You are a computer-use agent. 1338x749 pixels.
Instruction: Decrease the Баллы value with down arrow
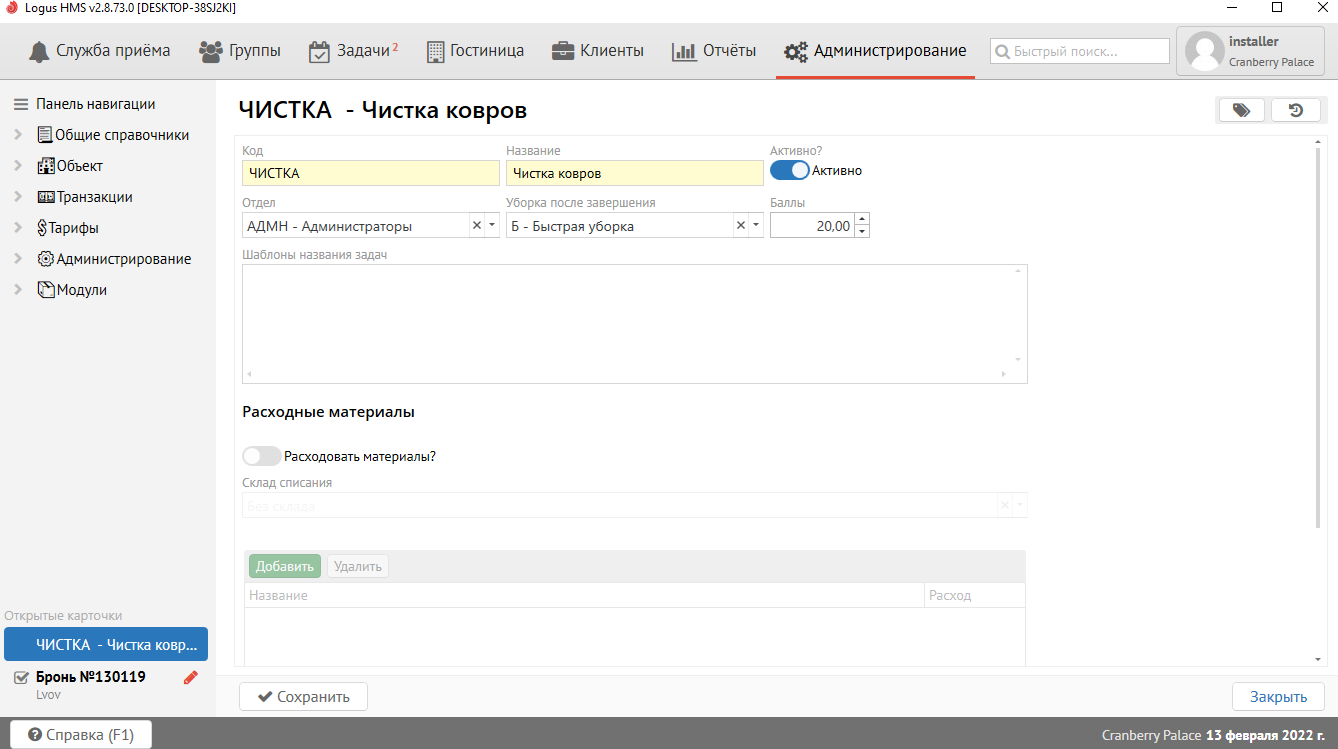[863, 232]
